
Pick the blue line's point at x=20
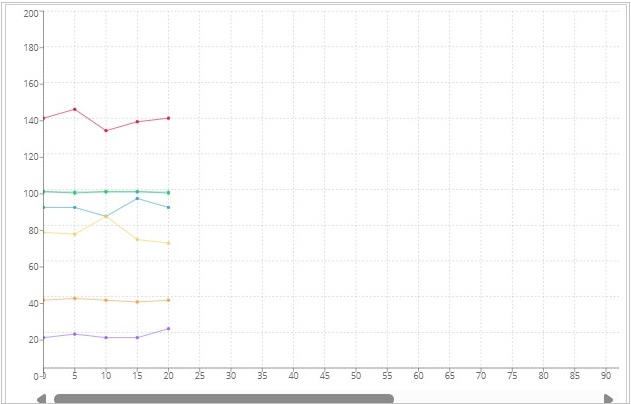point(168,207)
